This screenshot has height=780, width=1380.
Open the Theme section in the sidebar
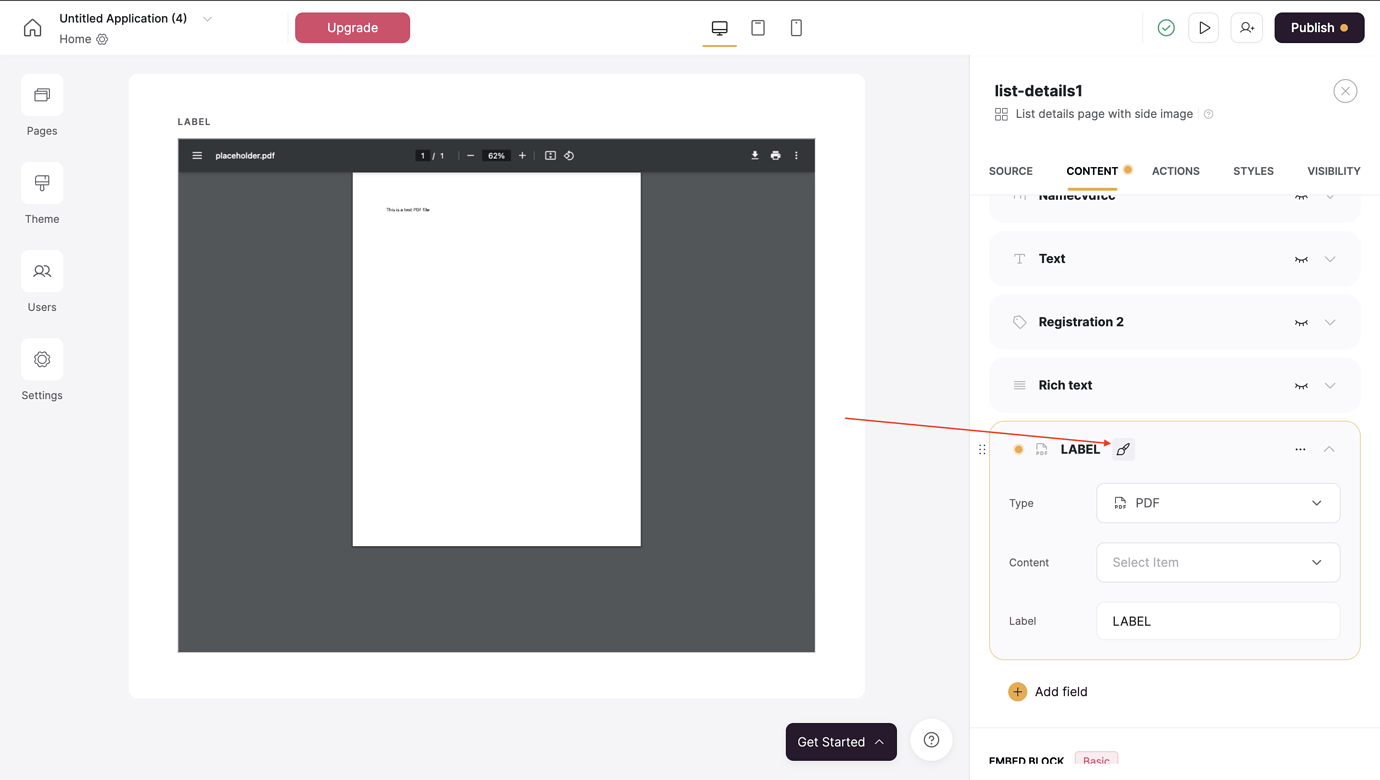click(41, 193)
